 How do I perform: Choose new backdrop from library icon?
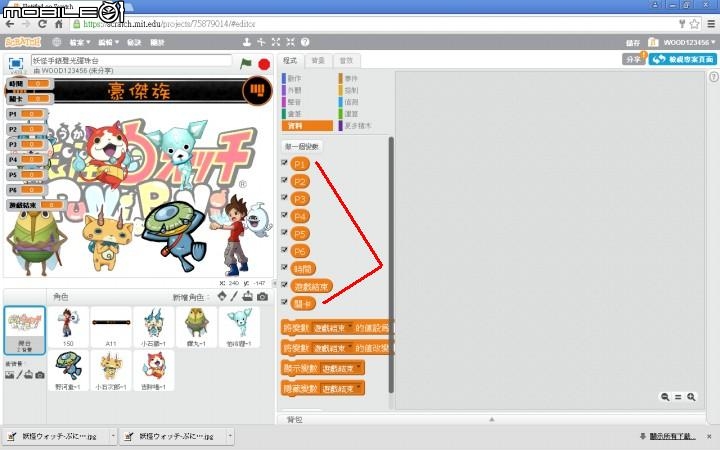click(9, 375)
